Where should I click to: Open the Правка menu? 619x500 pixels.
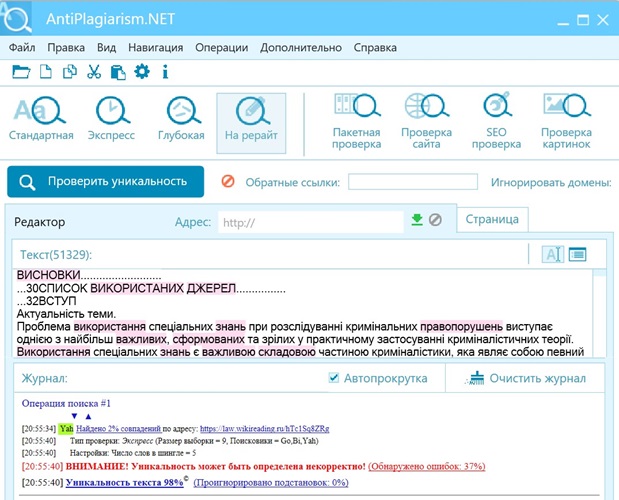(x=66, y=47)
